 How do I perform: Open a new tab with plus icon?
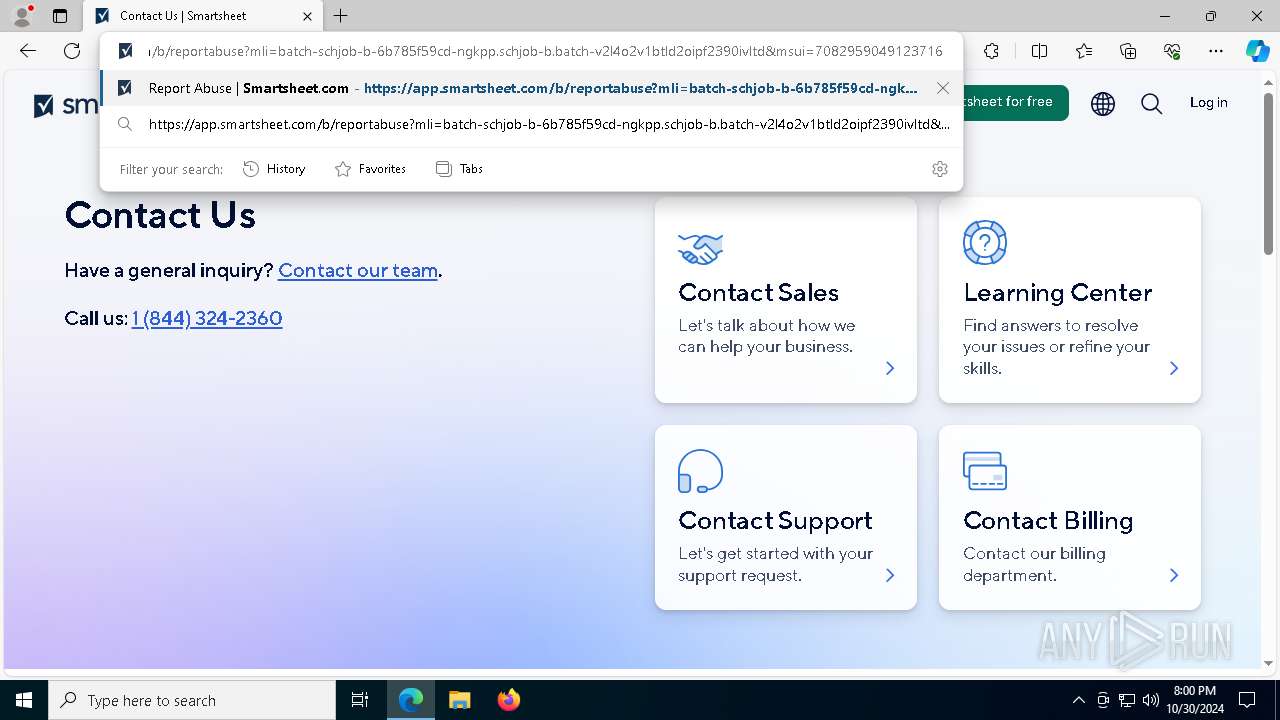tap(341, 16)
